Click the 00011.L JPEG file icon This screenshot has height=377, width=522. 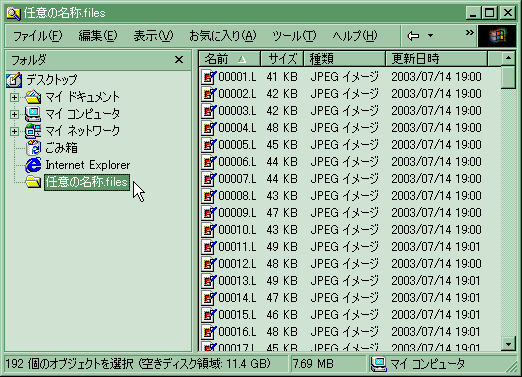[209, 247]
